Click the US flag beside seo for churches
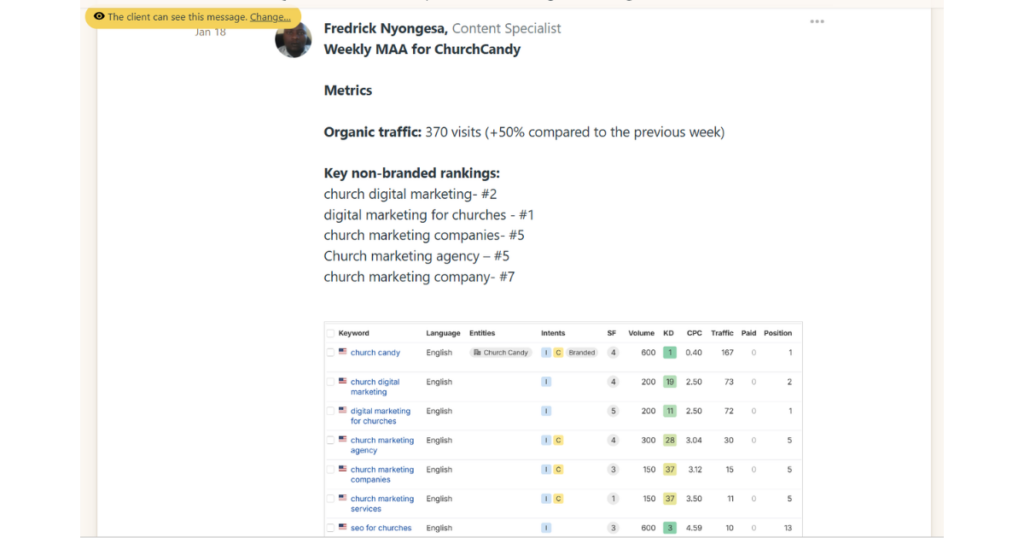This screenshot has width=1024, height=538. (x=343, y=527)
